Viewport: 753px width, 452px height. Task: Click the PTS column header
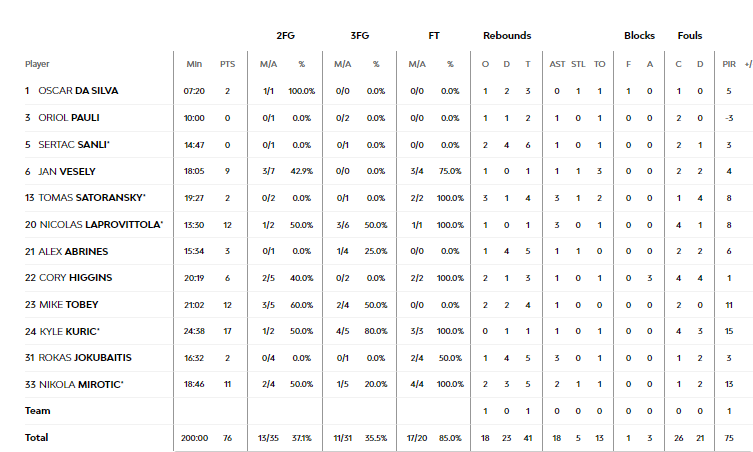pos(228,64)
